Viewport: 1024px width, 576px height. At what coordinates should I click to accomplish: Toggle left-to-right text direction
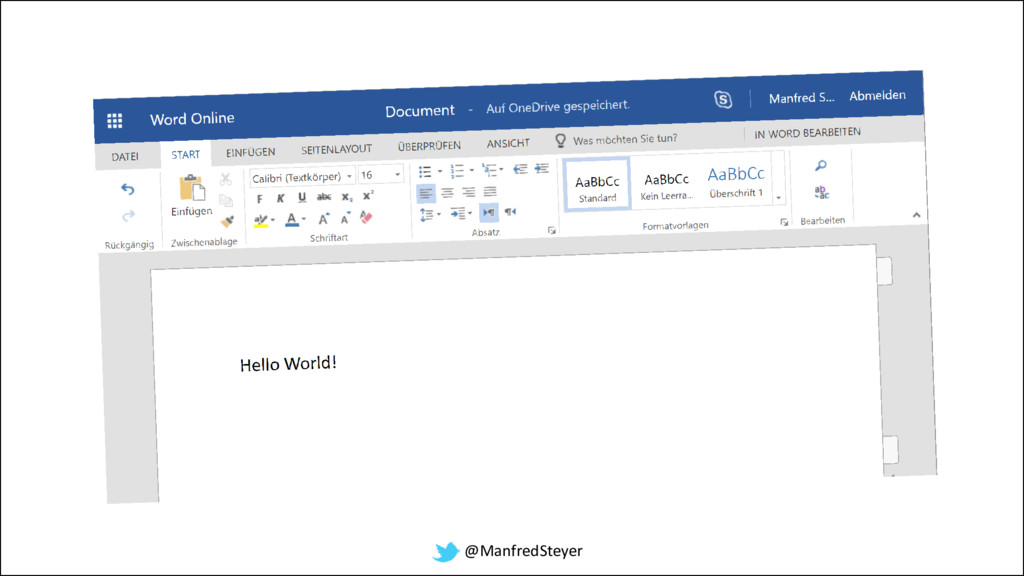(488, 212)
